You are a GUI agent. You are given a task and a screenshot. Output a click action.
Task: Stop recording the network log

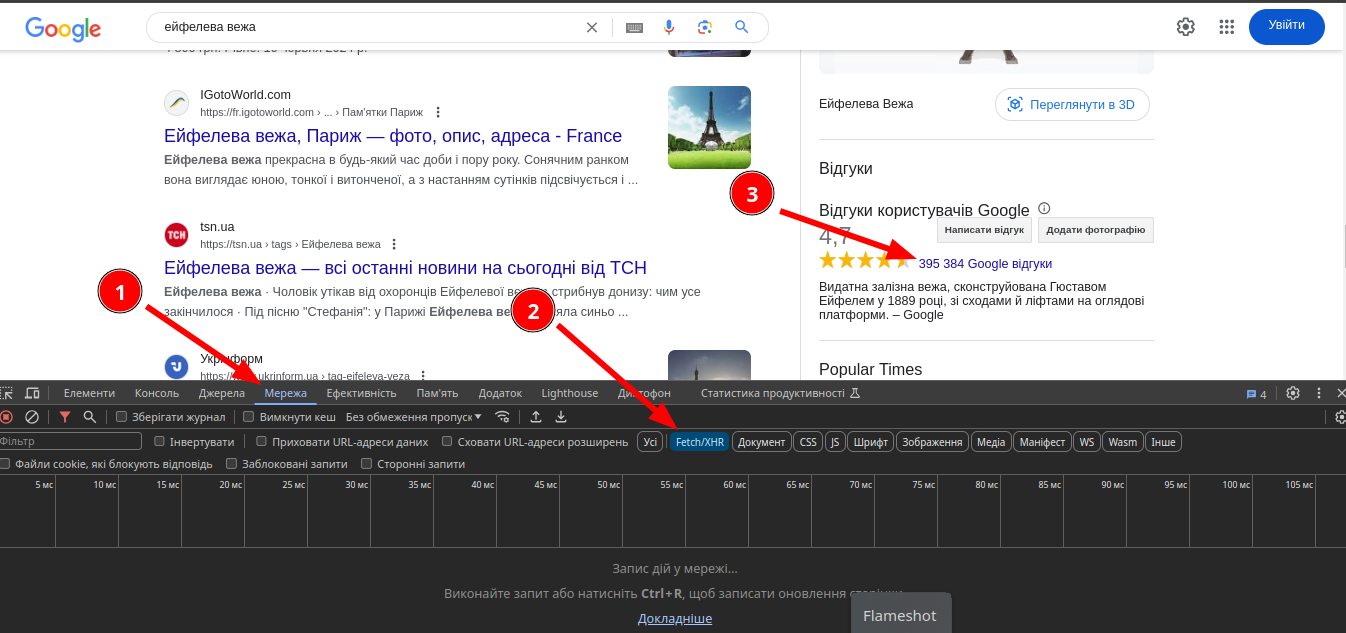(x=6, y=417)
